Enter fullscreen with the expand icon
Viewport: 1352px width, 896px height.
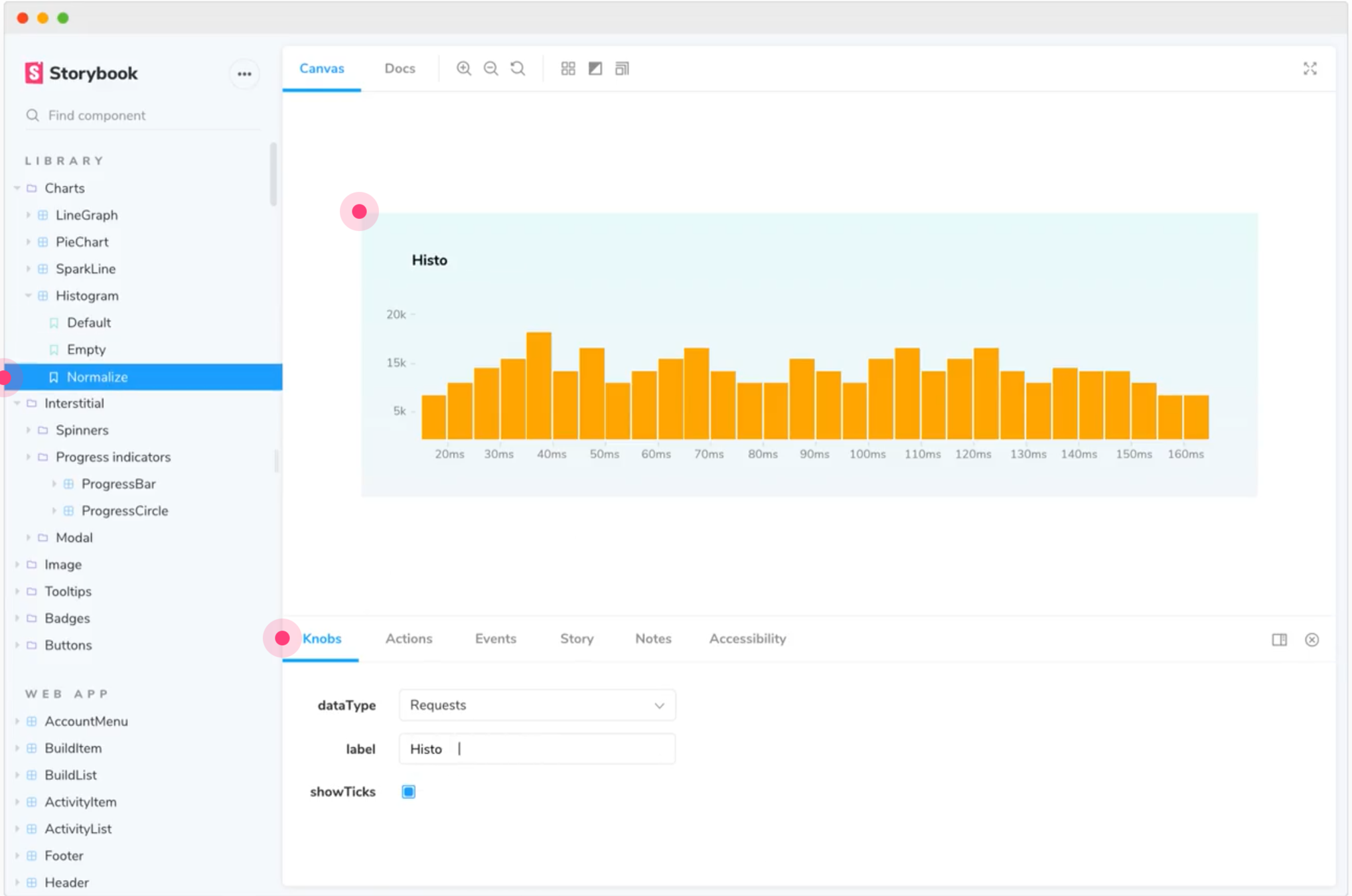(1310, 68)
